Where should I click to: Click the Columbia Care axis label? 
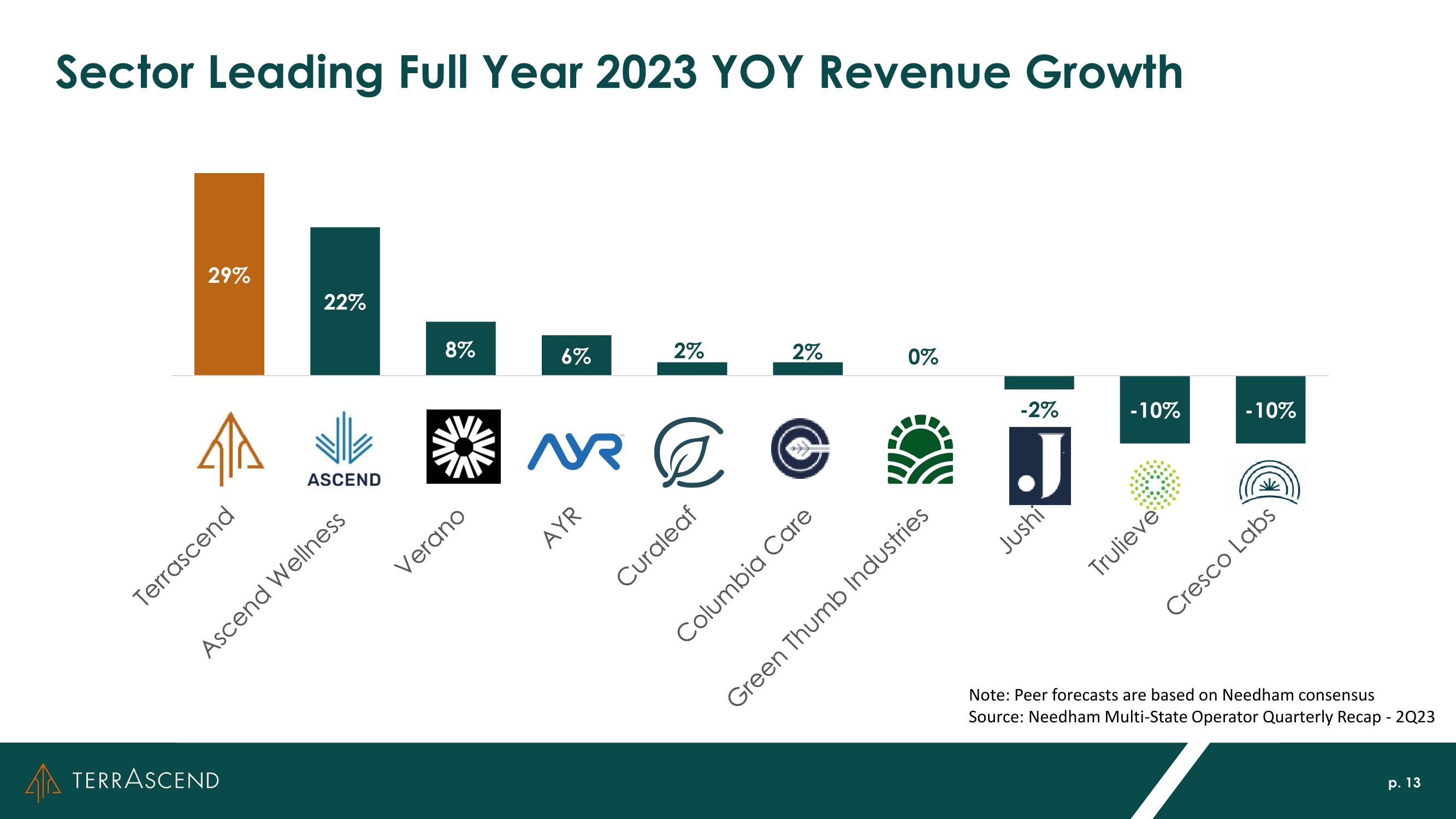point(745,575)
